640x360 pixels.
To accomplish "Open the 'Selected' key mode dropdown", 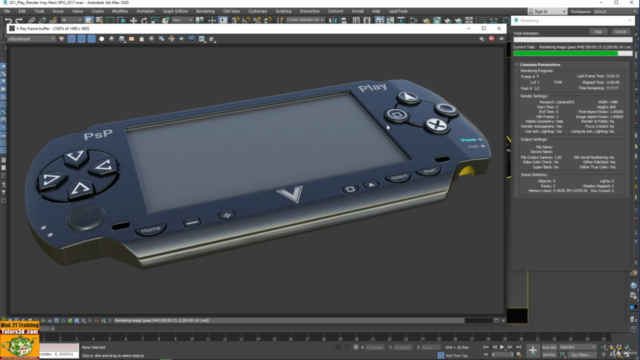I will click(578, 347).
